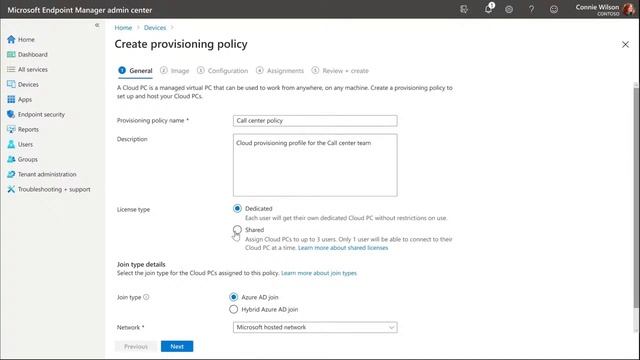Screen dimensions: 640x360
Task: Open Troubleshooting + support
Action: click(49, 189)
